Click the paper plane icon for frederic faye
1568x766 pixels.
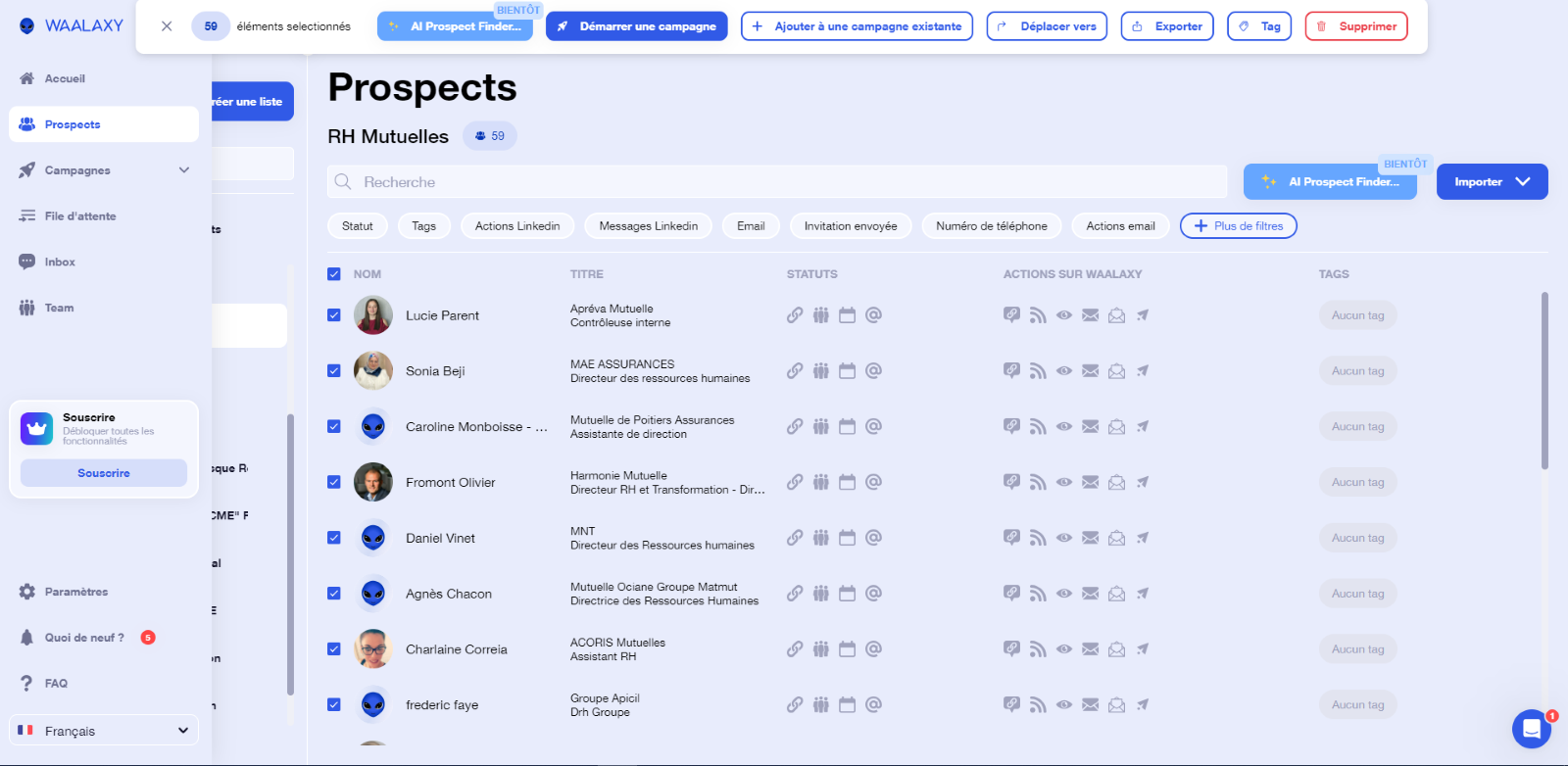[1143, 705]
